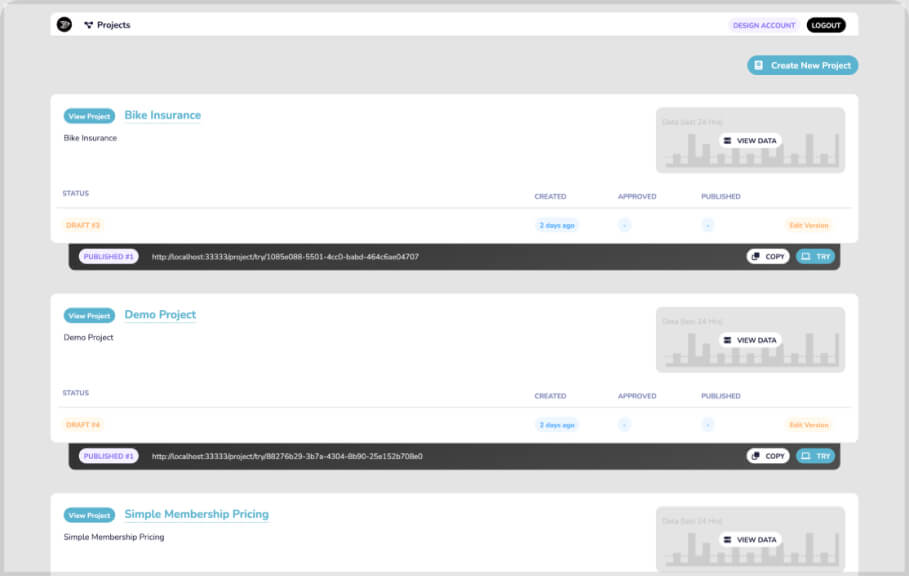Click PUBLISHED #1 badge under Bike Insurance
Screen dimensions: 909x576
108,257
